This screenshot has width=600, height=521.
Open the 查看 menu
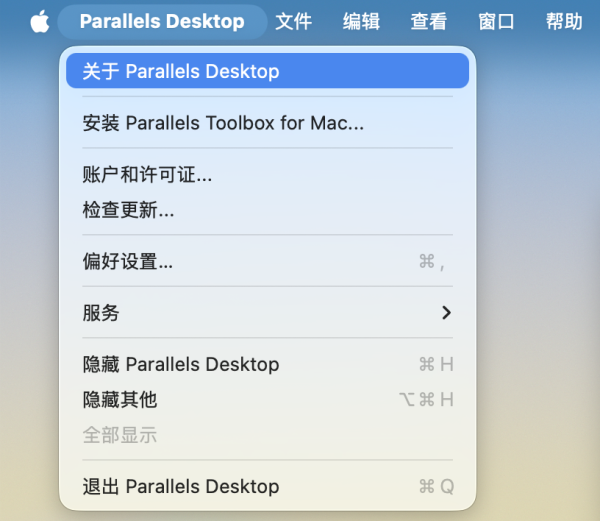pos(428,21)
